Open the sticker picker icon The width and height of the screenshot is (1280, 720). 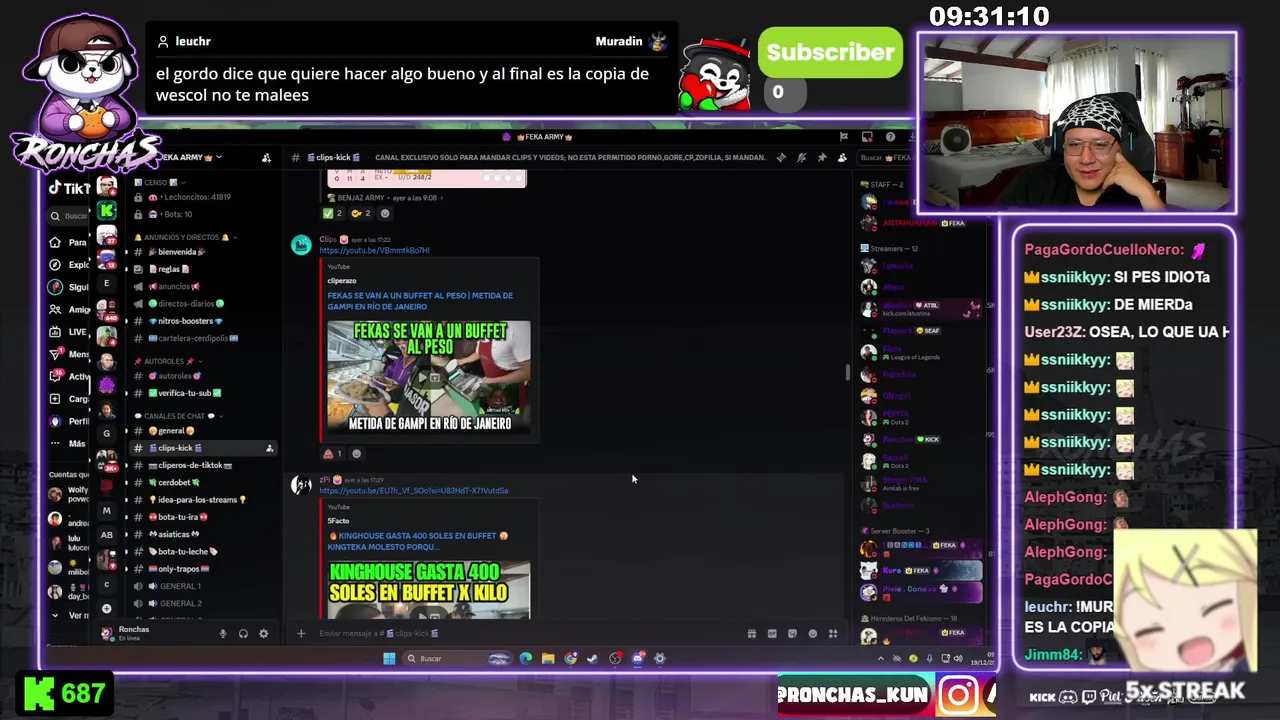(792, 634)
